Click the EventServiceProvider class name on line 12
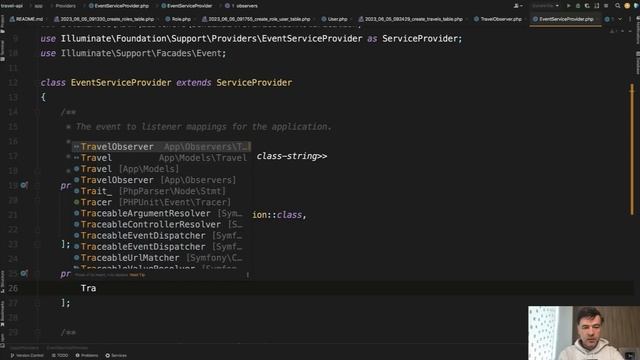 click(x=121, y=82)
